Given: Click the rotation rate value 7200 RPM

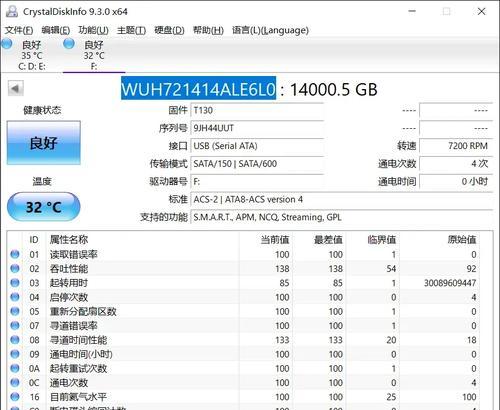Looking at the screenshot, I should coord(456,146).
